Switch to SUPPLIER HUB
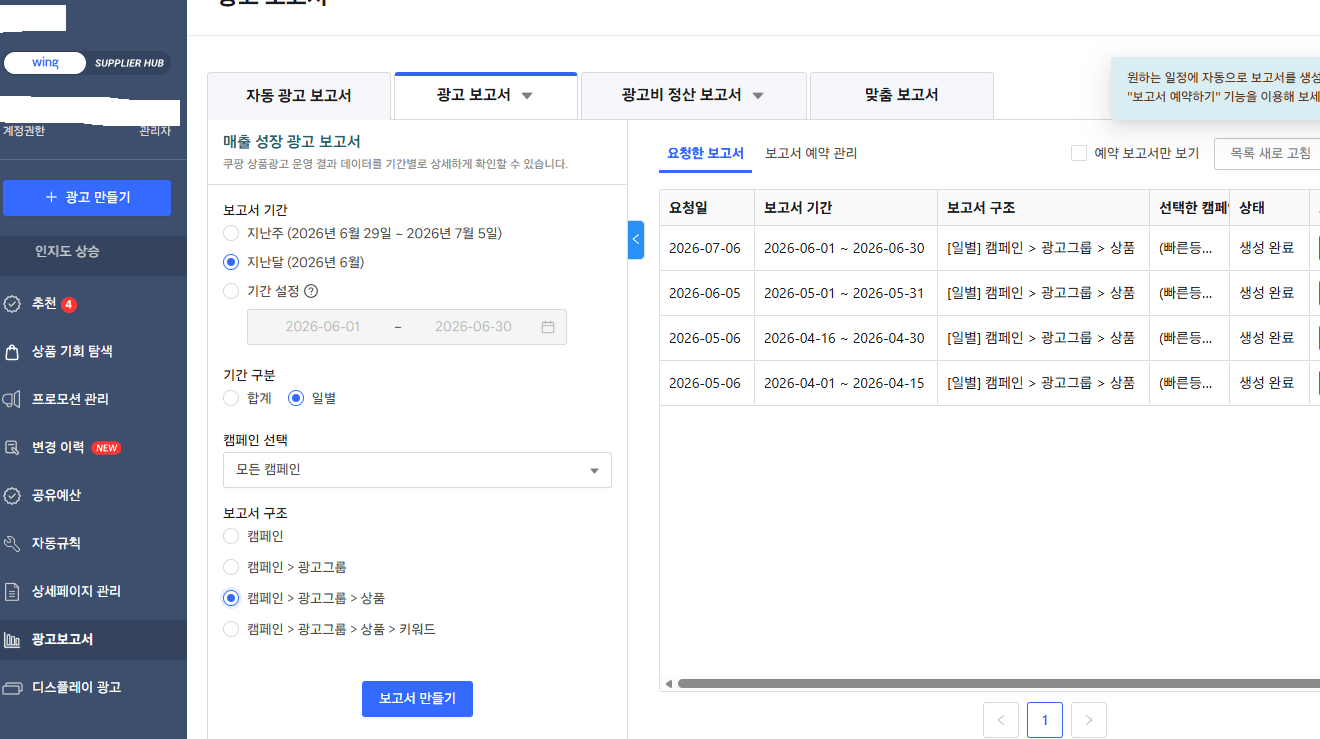Viewport: 1320px width, 739px height. coord(129,63)
